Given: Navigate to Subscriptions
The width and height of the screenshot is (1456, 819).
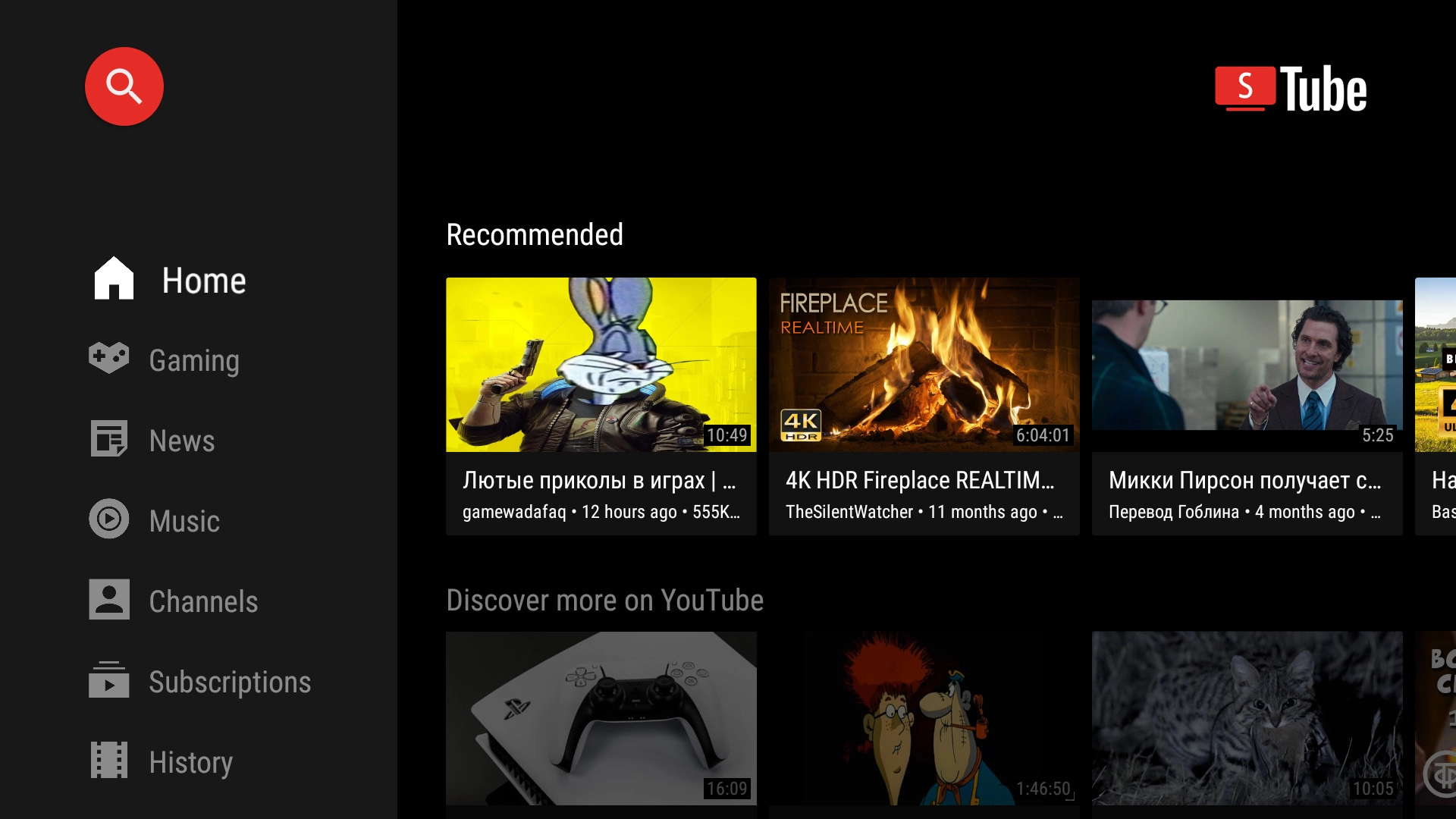Looking at the screenshot, I should click(x=230, y=682).
